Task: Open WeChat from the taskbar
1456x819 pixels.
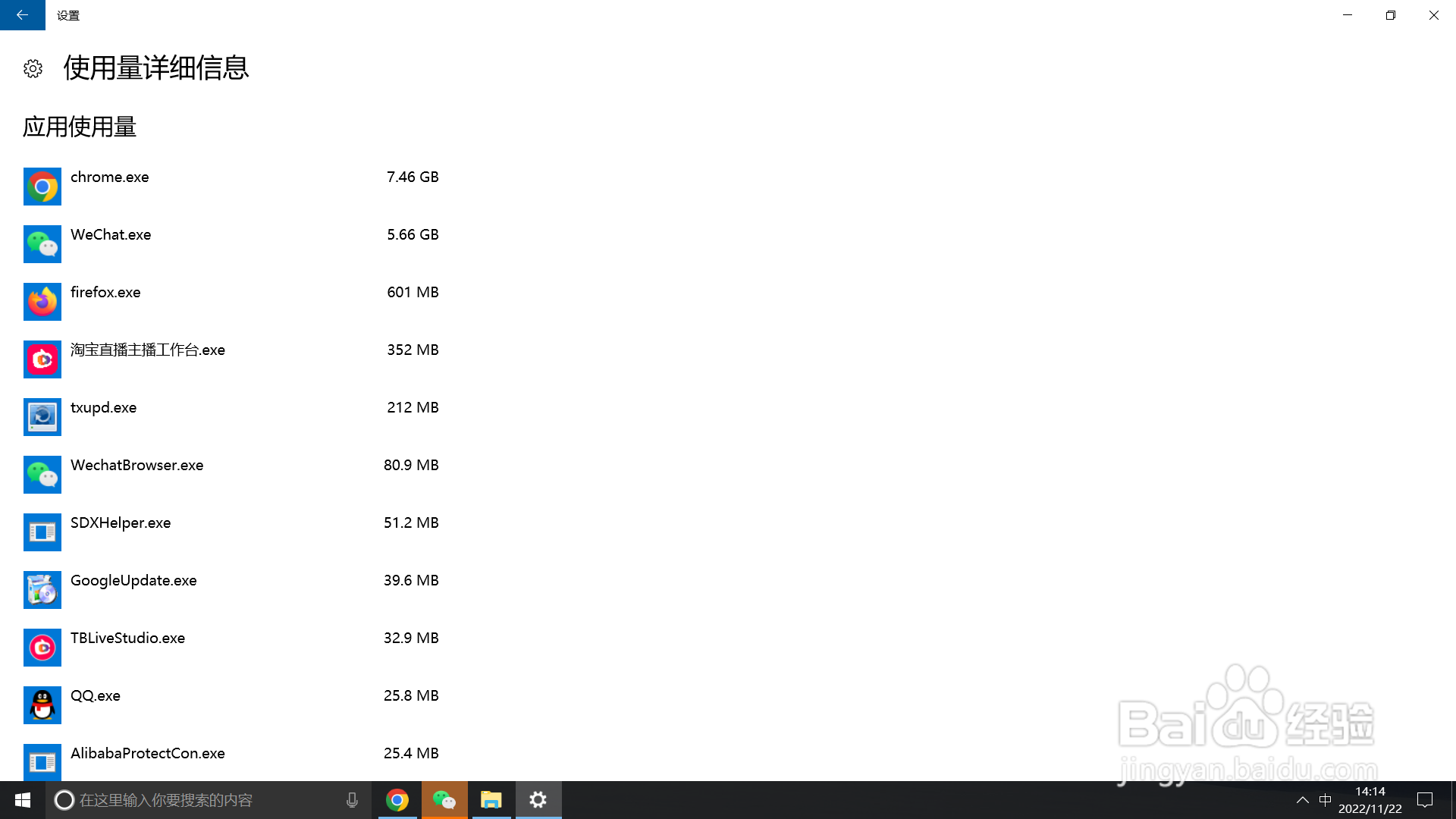Action: click(444, 800)
